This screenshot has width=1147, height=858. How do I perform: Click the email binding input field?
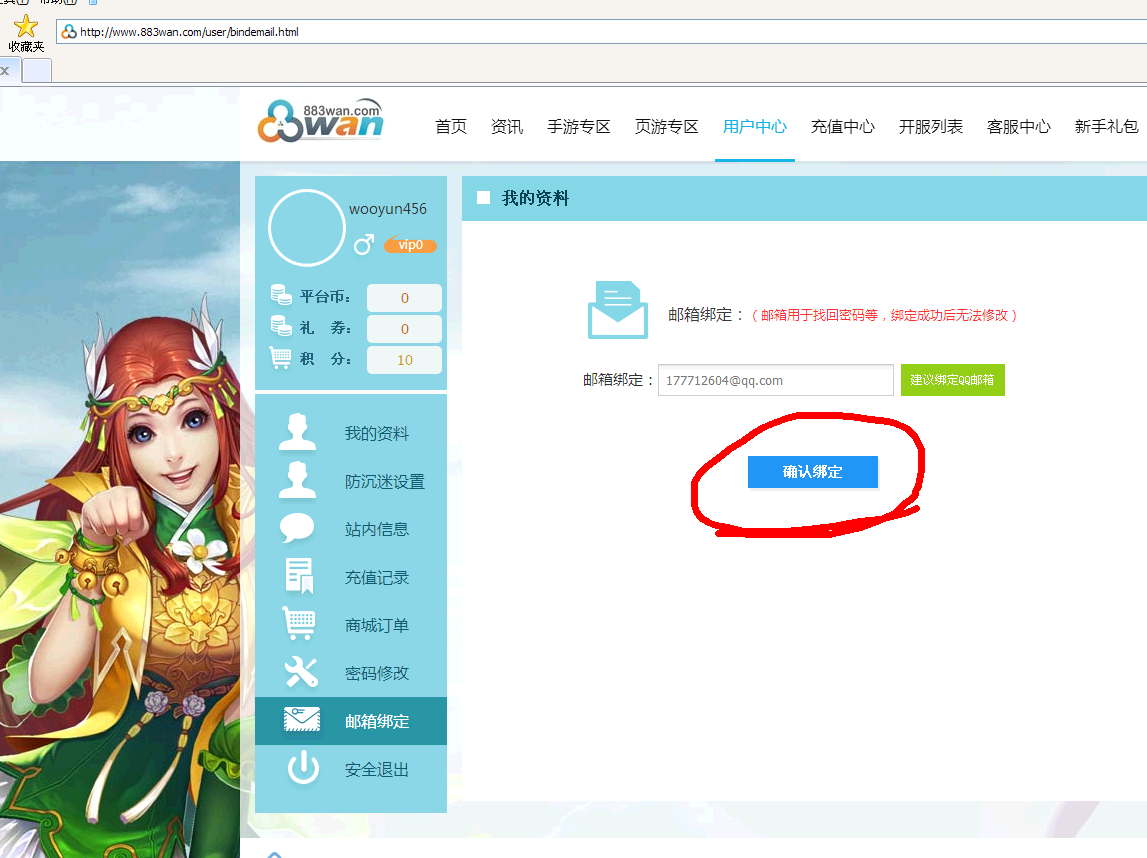click(x=775, y=380)
